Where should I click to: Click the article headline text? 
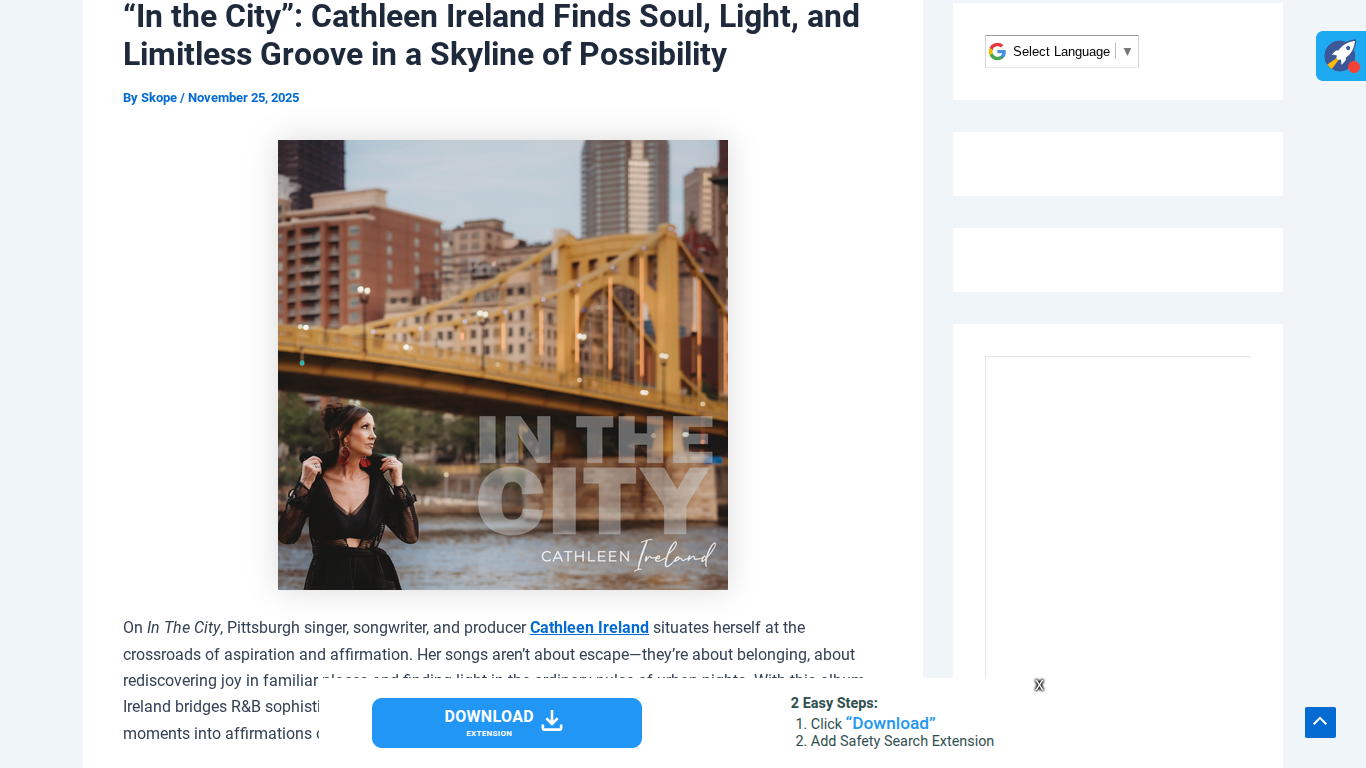pos(491,35)
